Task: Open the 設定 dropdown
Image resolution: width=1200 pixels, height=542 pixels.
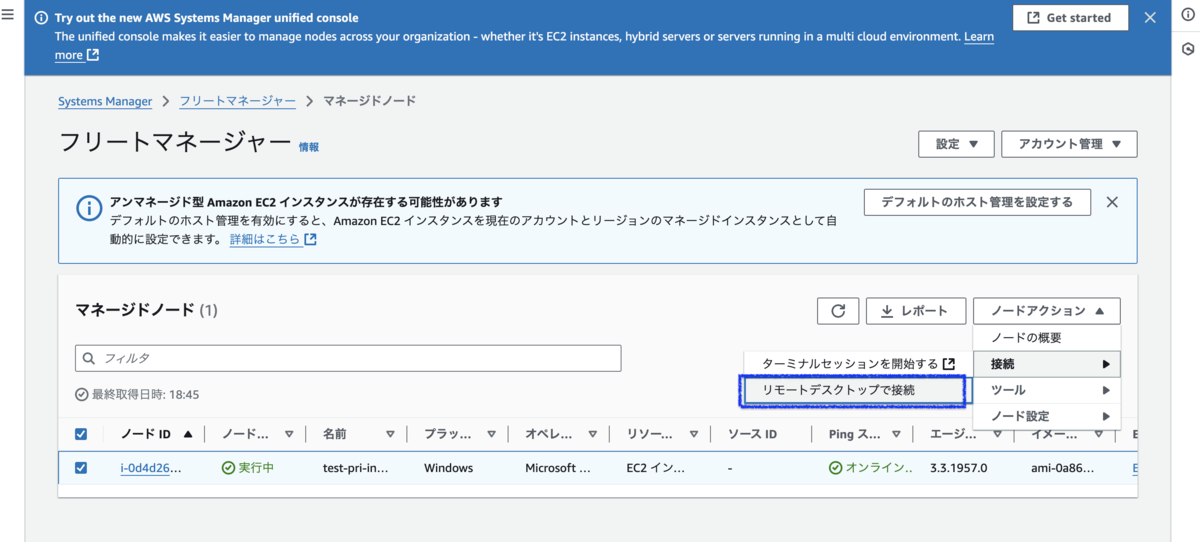Action: click(x=956, y=144)
